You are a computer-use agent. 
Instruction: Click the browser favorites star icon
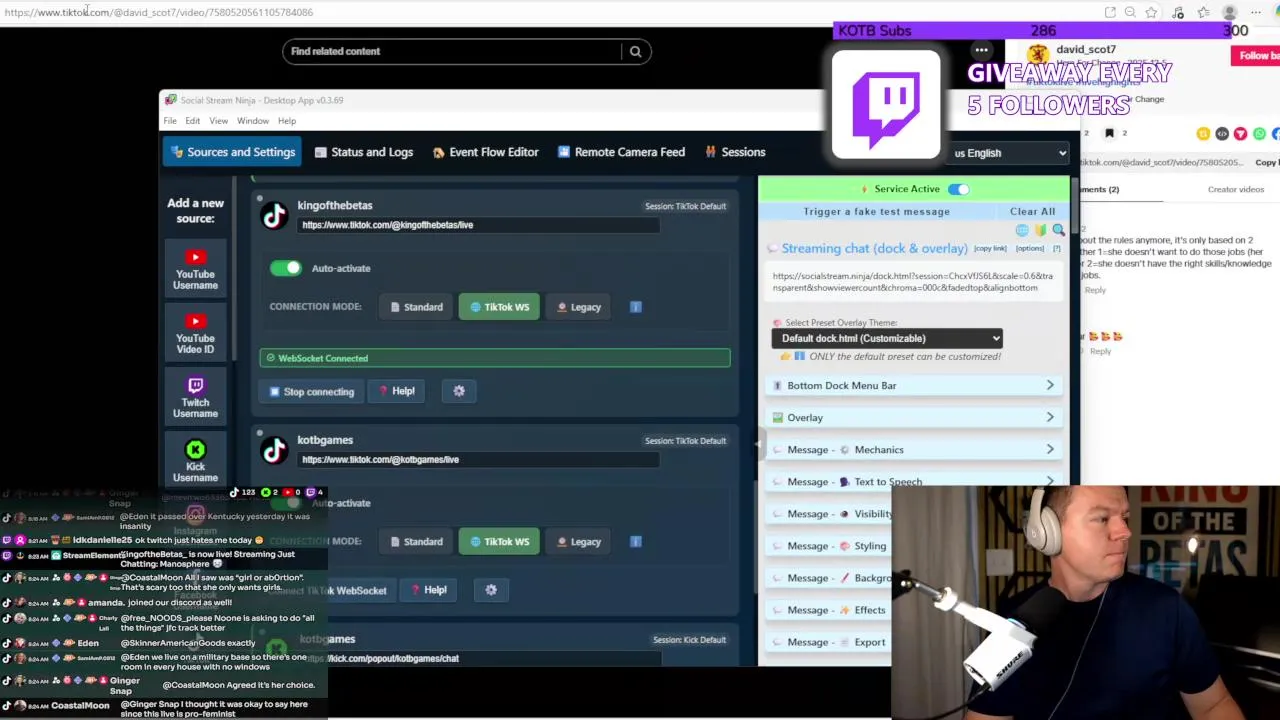tap(1152, 12)
